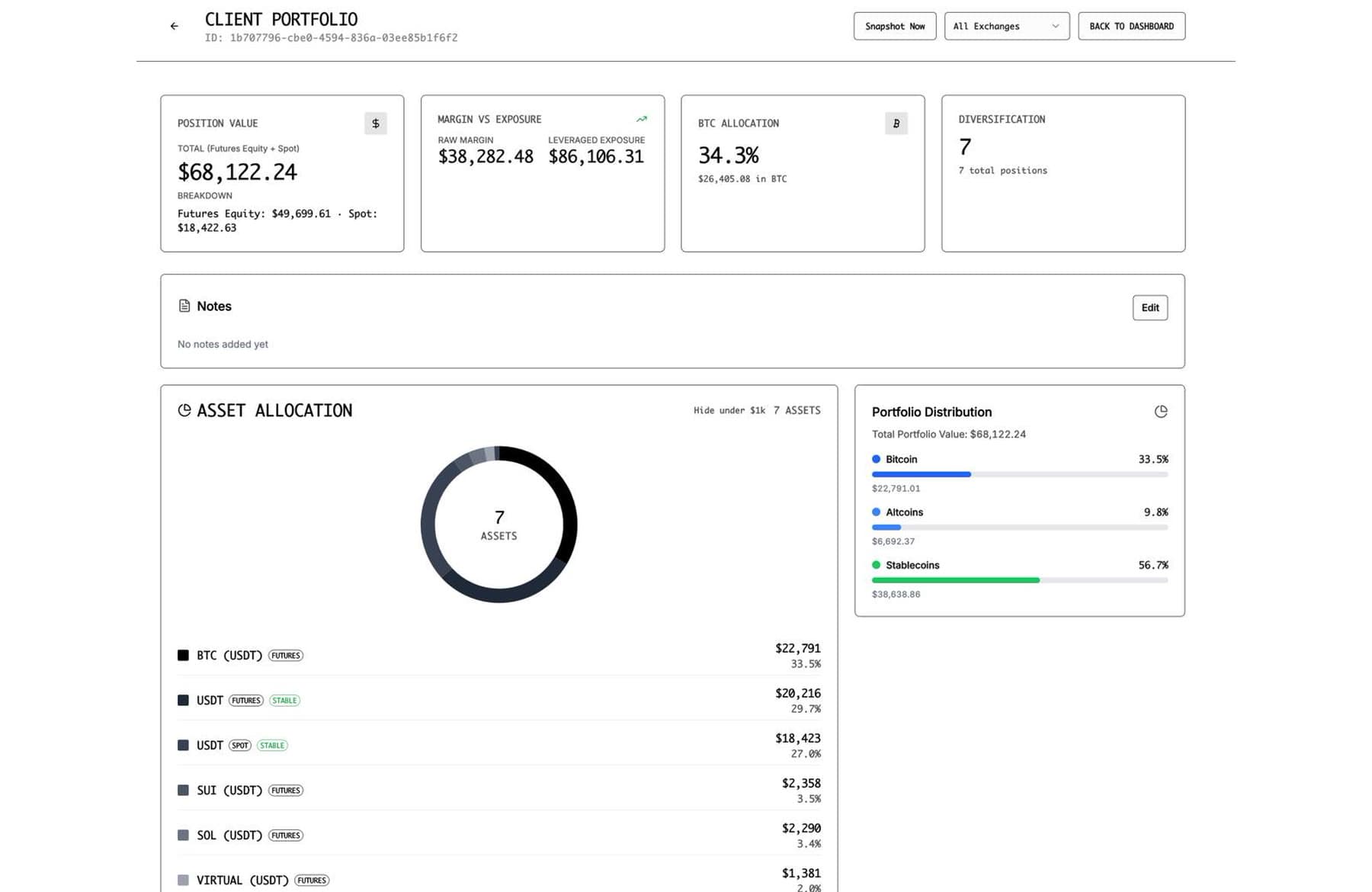The image size is (1372, 892).
Task: Click the Stablecoins amount $38,638.86
Action: point(896,595)
